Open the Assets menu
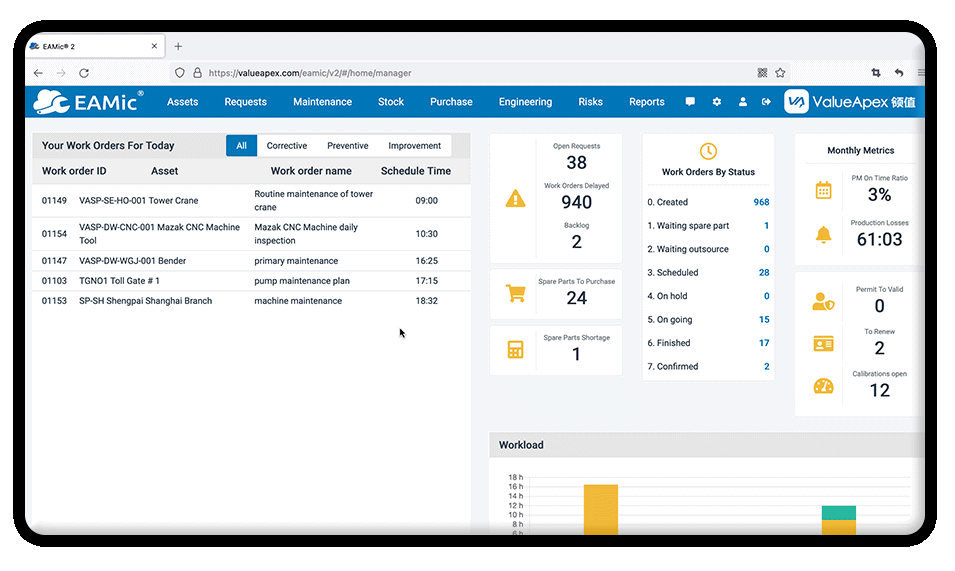 [183, 102]
